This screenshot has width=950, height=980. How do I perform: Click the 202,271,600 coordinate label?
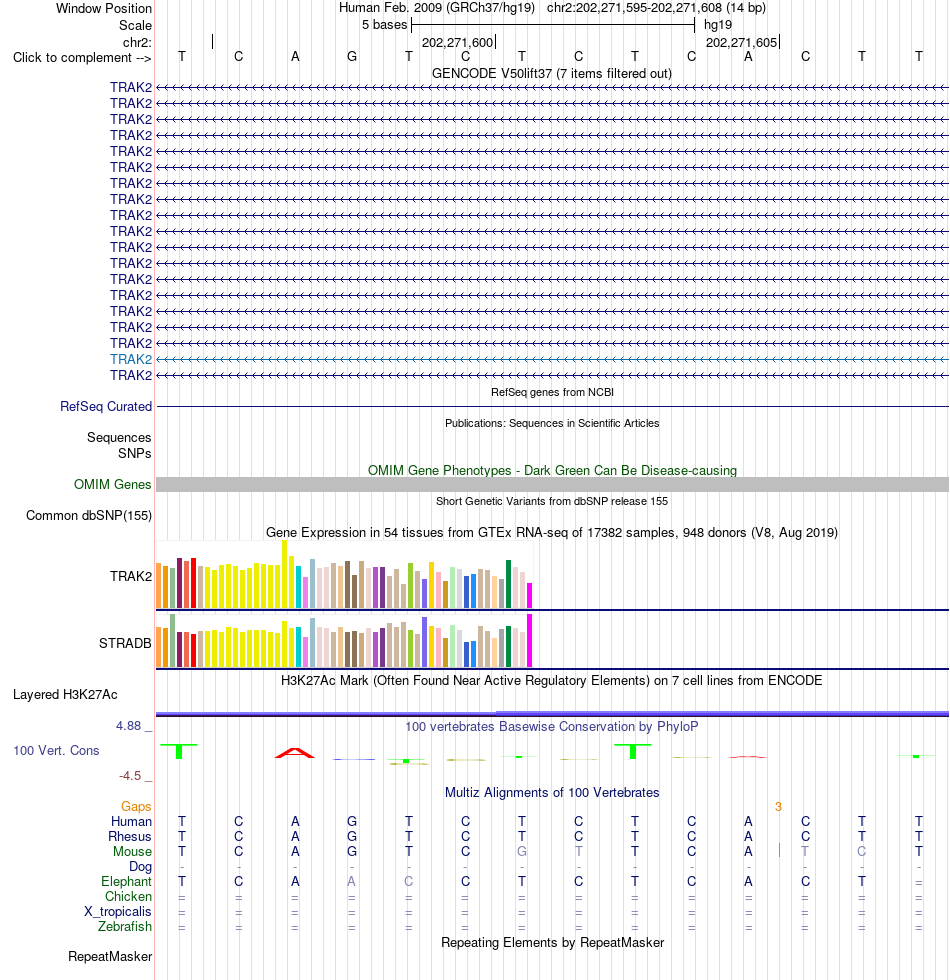(x=458, y=42)
